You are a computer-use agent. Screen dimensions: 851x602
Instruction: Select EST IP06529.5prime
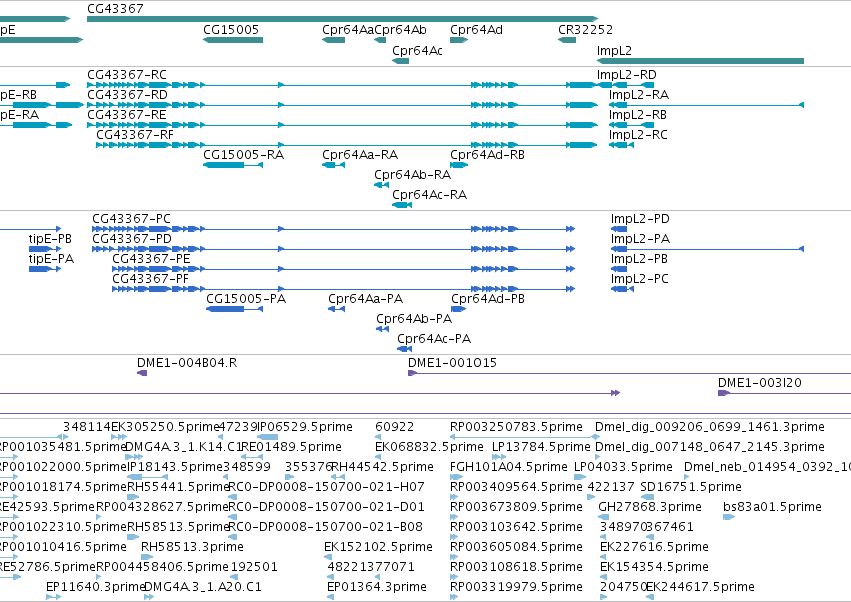267,437
